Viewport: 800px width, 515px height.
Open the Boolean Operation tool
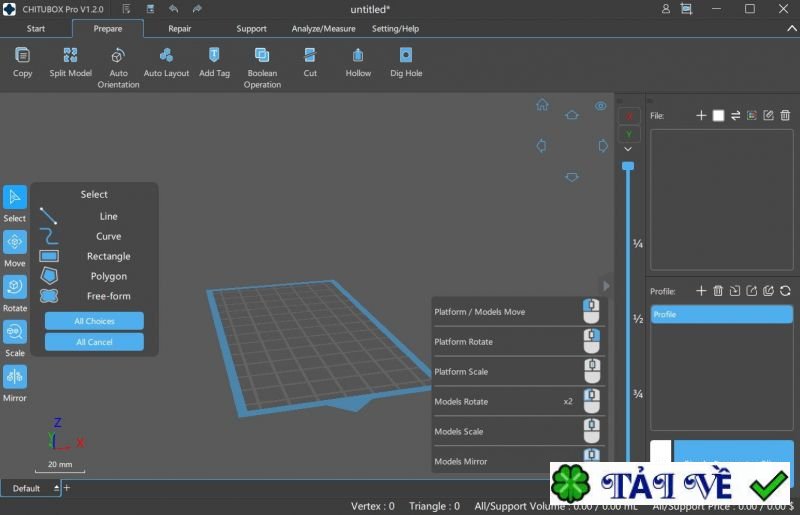click(261, 63)
